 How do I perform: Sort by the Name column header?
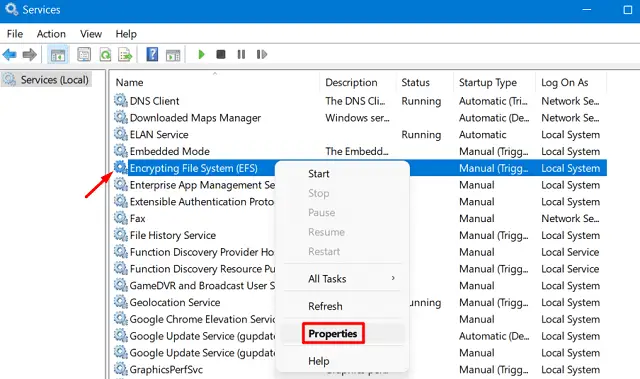[x=129, y=82]
